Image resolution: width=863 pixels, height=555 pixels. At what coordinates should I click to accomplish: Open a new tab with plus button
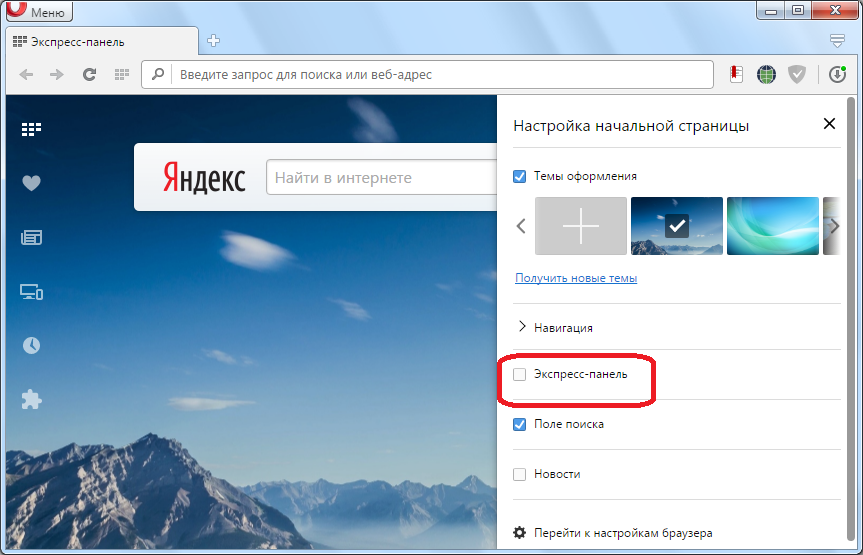214,41
